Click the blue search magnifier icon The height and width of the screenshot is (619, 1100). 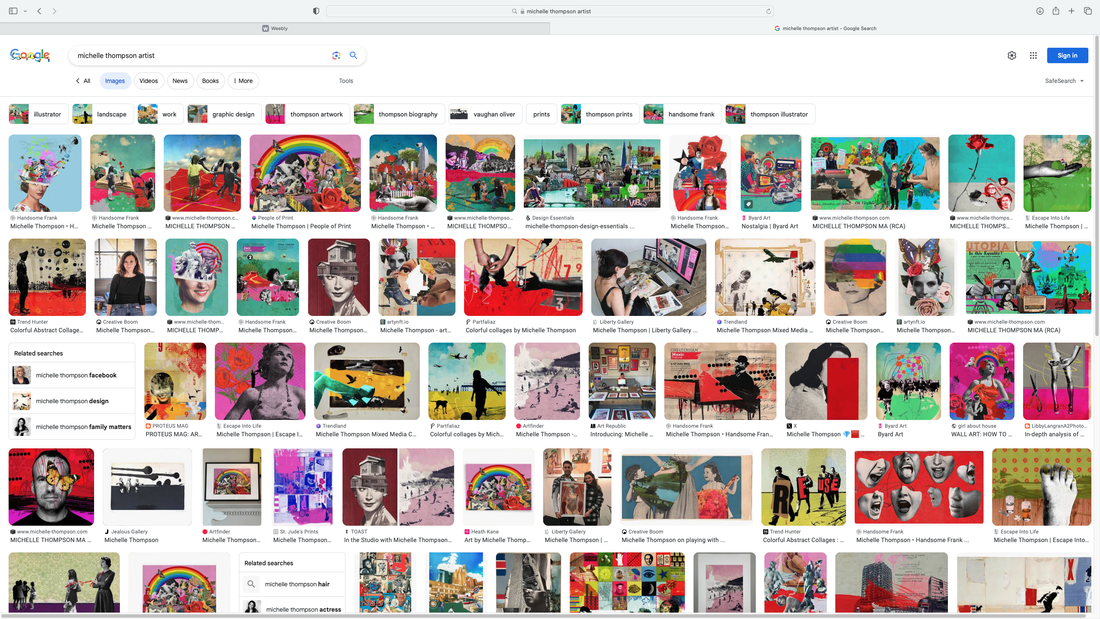(354, 55)
